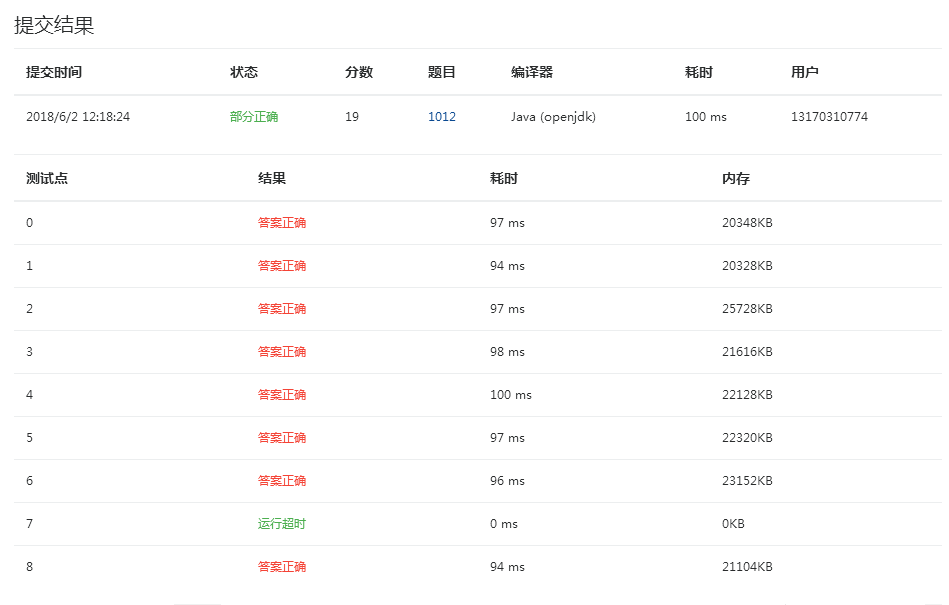Click the 测试点 column header
Image resolution: width=949 pixels, height=605 pixels.
coord(47,178)
